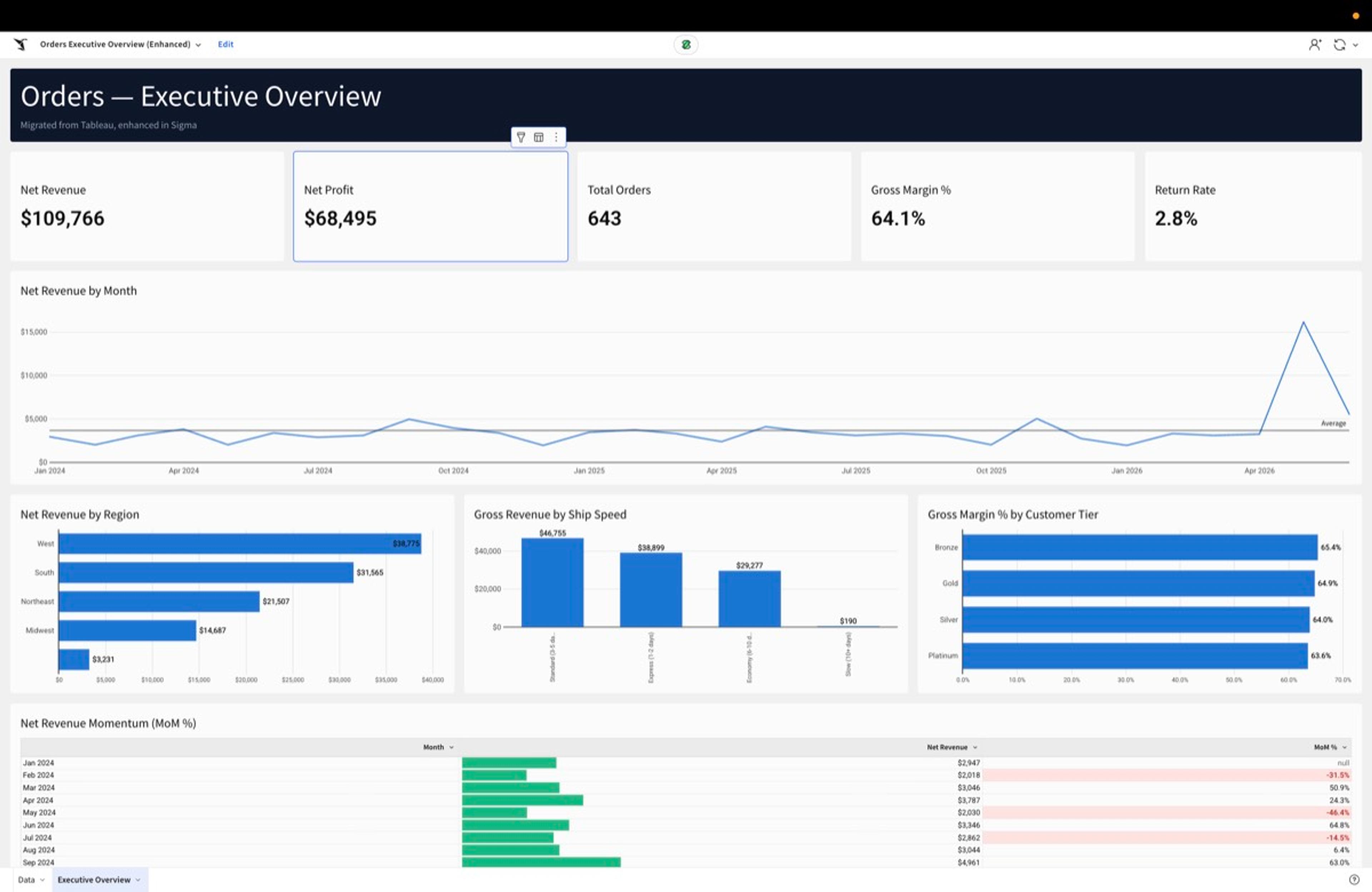Click the Slow ship speed bar $190
Screen dimensions: 1372x892
(x=848, y=626)
